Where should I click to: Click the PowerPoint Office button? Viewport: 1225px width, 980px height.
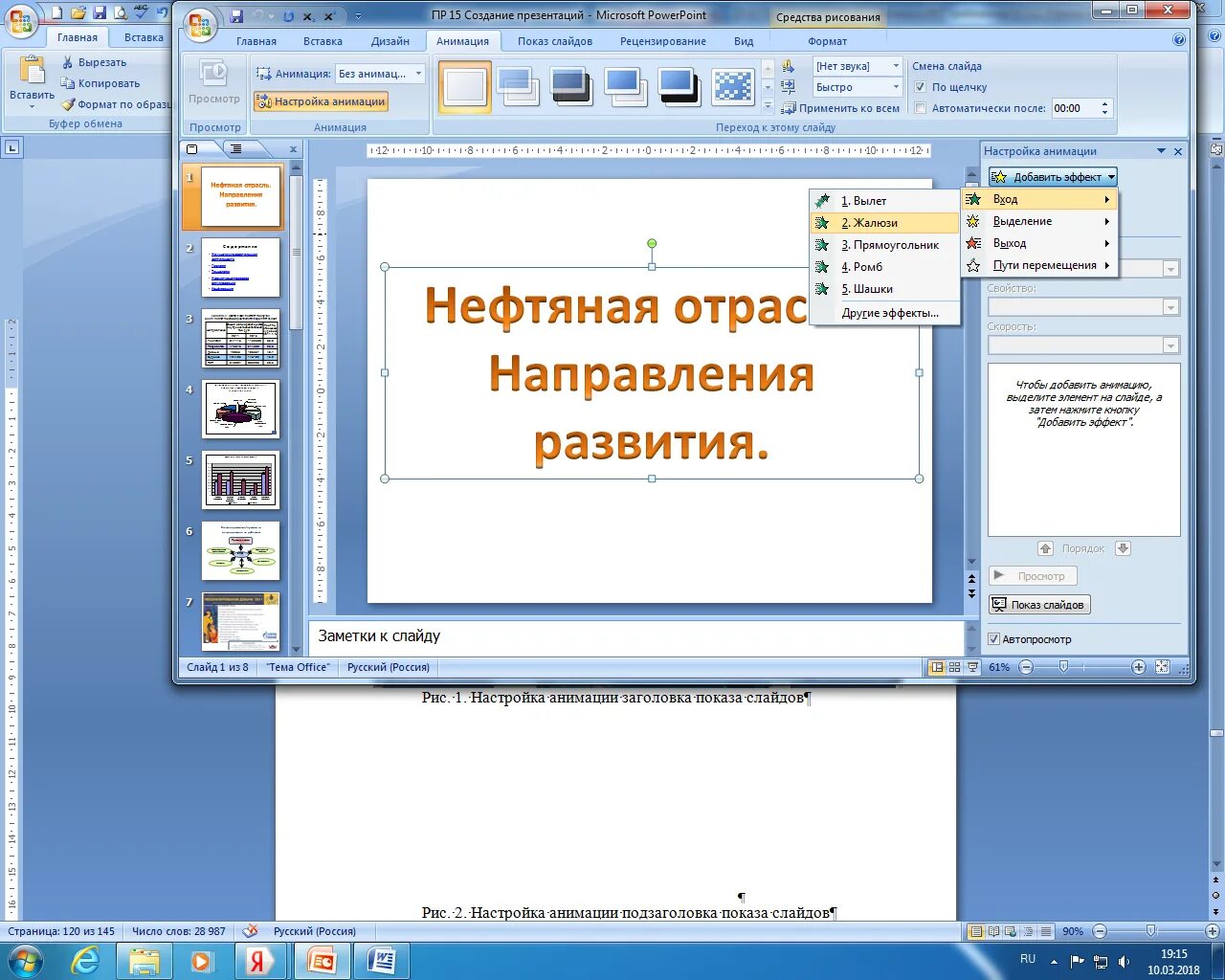(200, 27)
